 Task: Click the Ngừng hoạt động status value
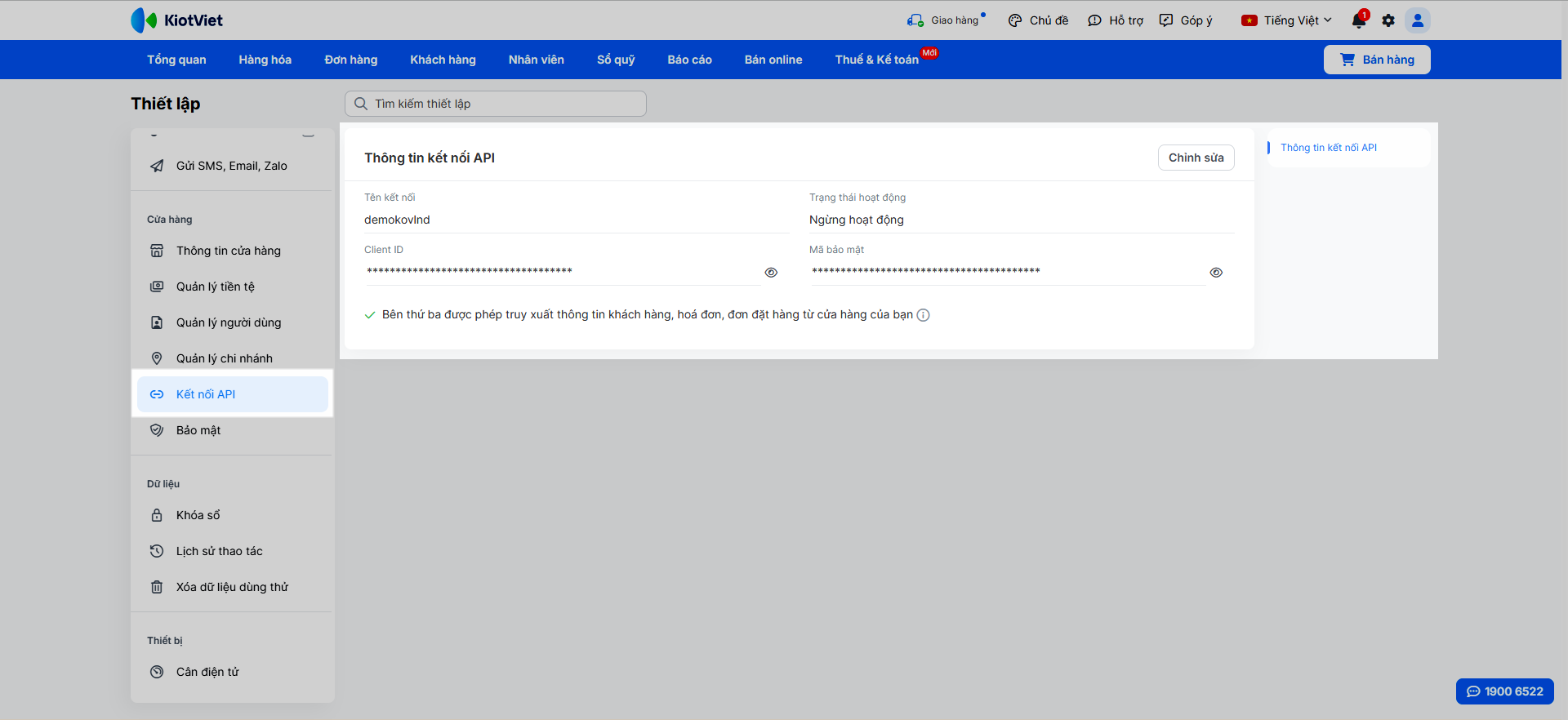tap(857, 220)
